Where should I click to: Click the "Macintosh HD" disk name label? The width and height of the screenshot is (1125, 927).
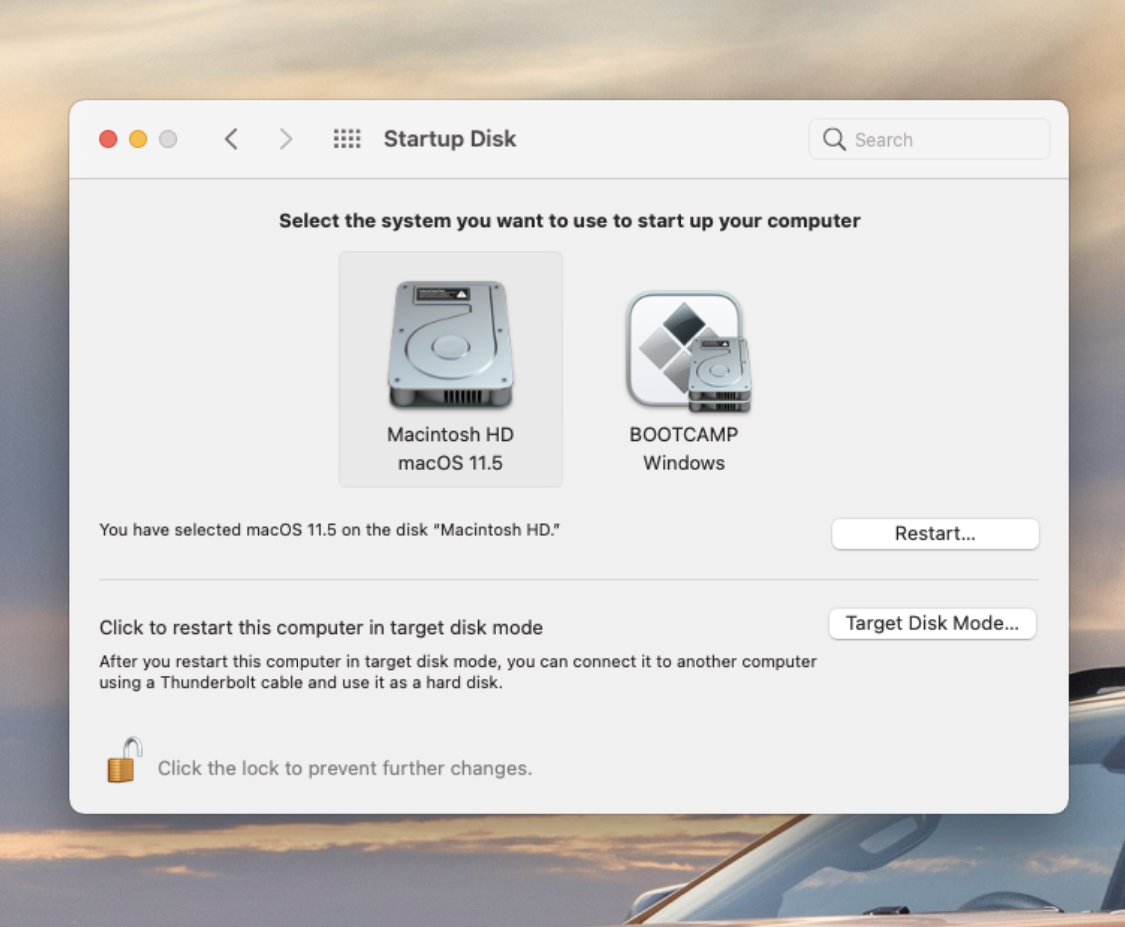pos(451,435)
